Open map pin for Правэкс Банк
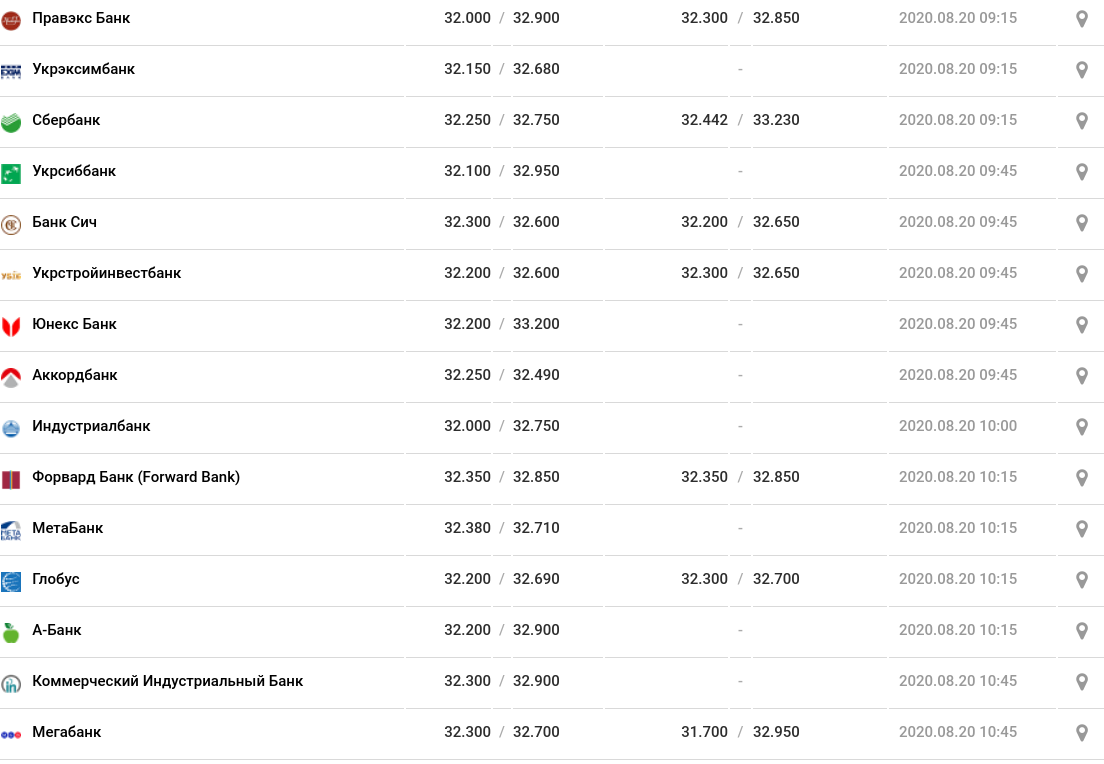The height and width of the screenshot is (764, 1104). pyautogui.click(x=1082, y=19)
